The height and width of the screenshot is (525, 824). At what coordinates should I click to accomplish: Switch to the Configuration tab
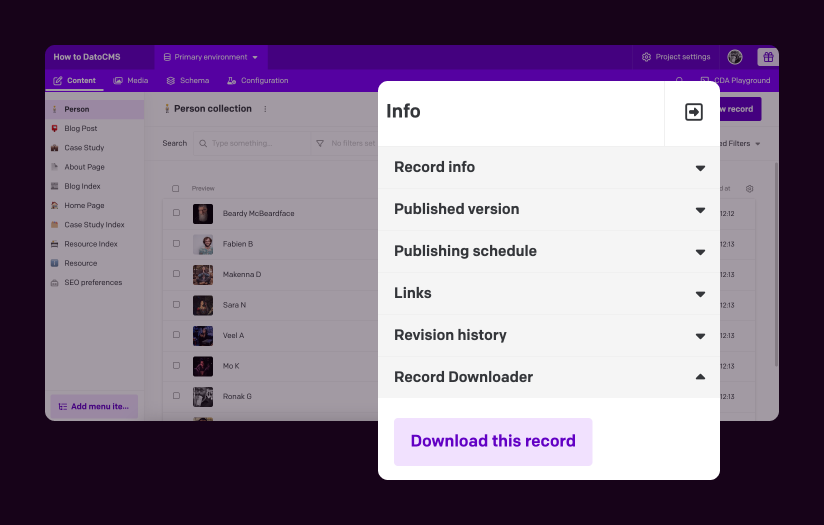click(x=258, y=80)
